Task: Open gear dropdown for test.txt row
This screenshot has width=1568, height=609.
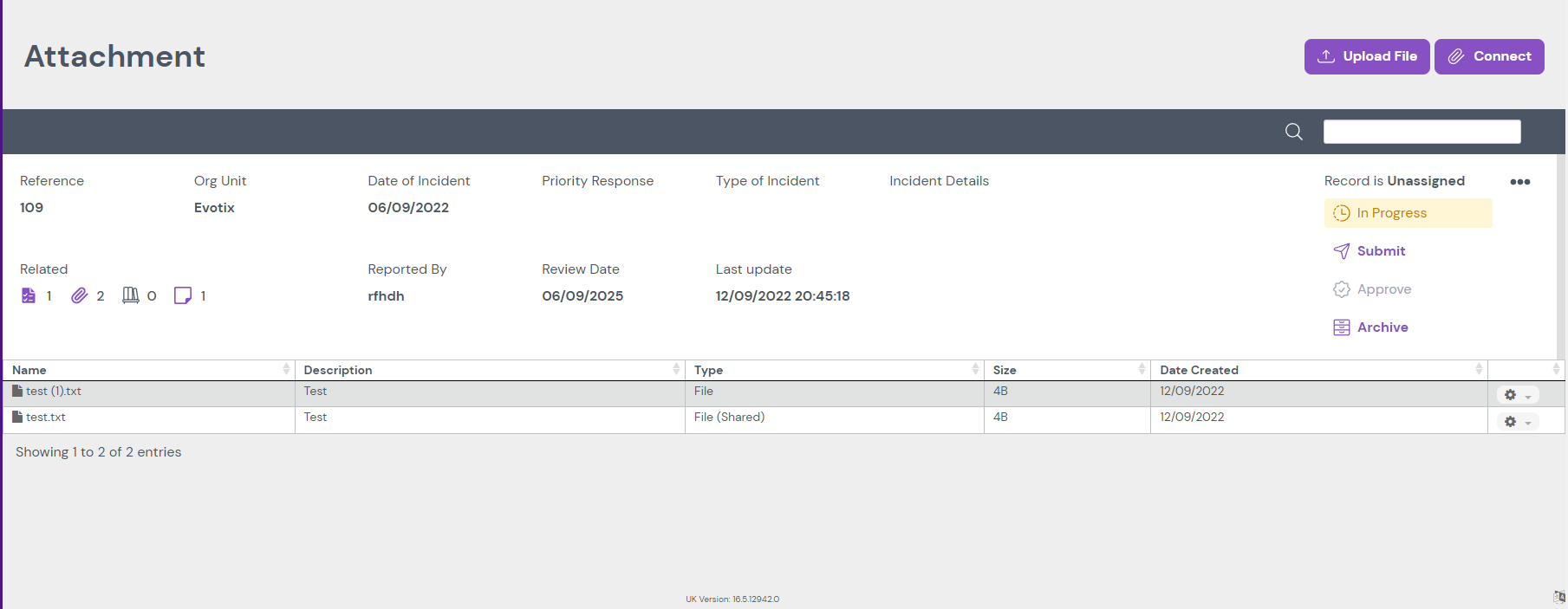Action: tap(1517, 422)
